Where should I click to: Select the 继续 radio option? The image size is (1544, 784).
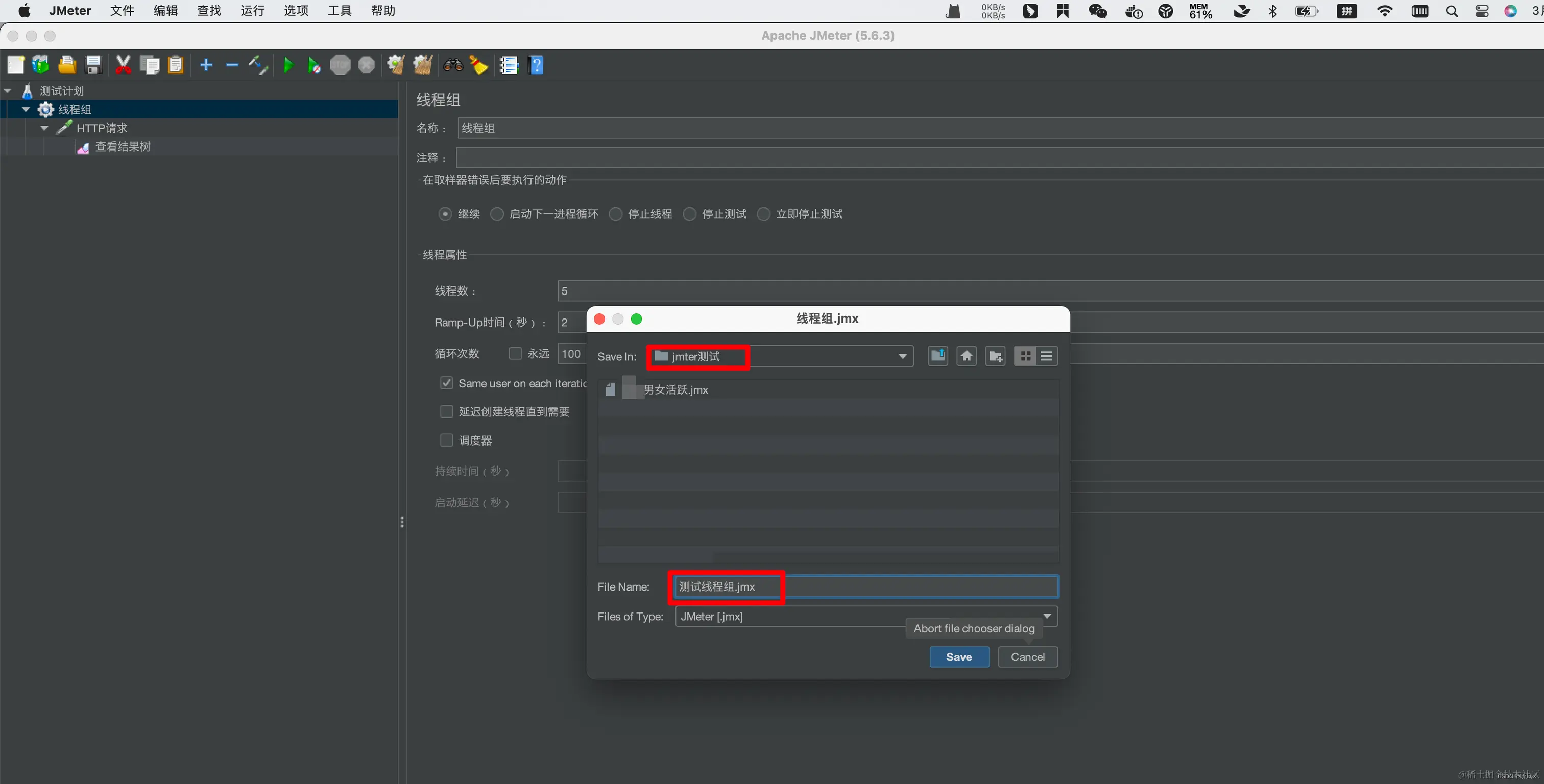click(445, 214)
